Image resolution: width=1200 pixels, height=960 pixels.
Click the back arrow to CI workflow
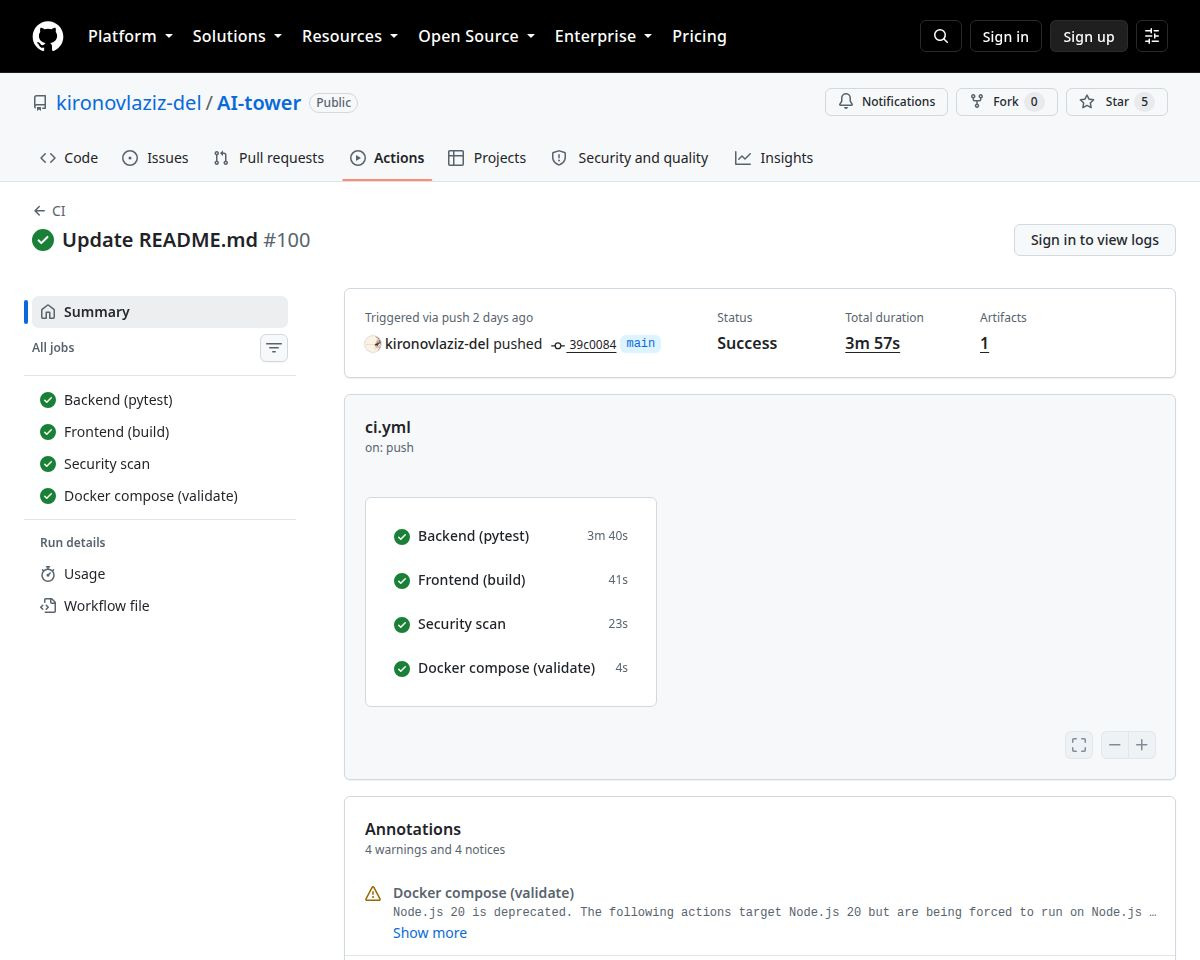[39, 211]
